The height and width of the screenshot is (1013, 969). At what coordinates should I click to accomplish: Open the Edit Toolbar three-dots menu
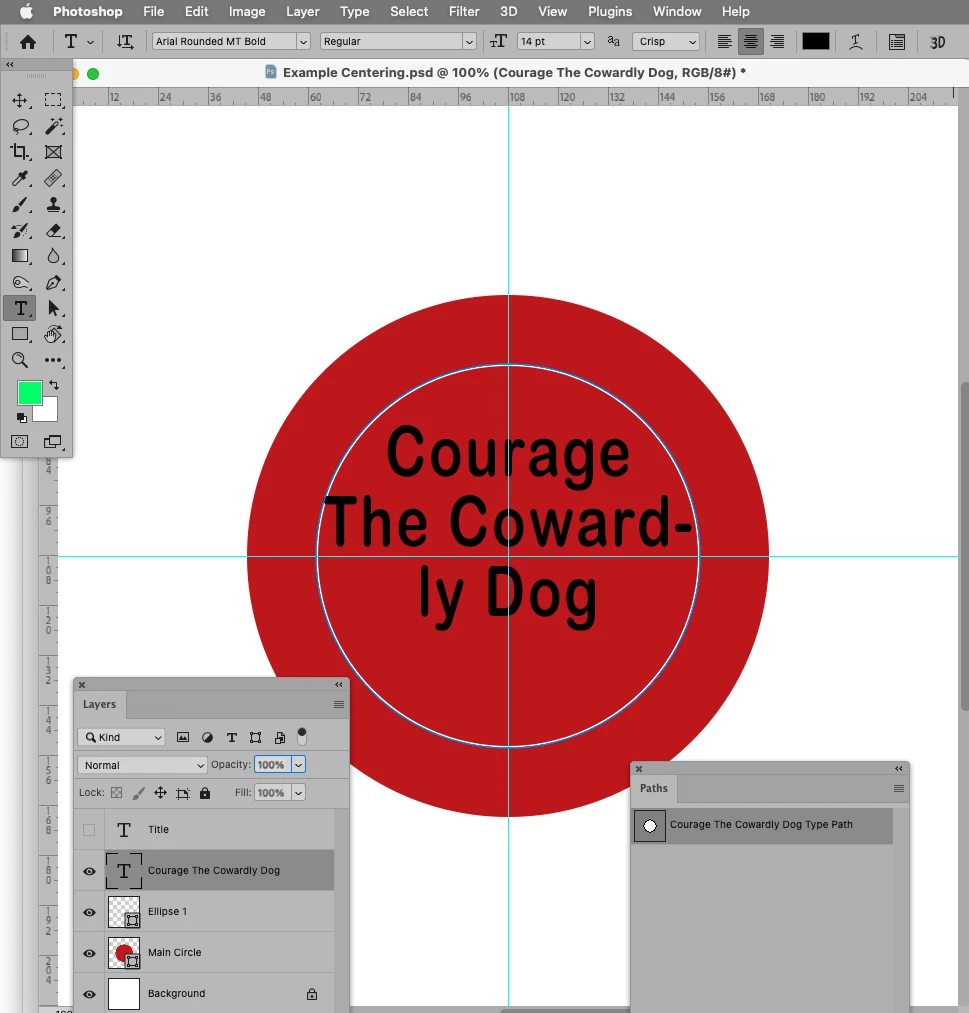[53, 360]
